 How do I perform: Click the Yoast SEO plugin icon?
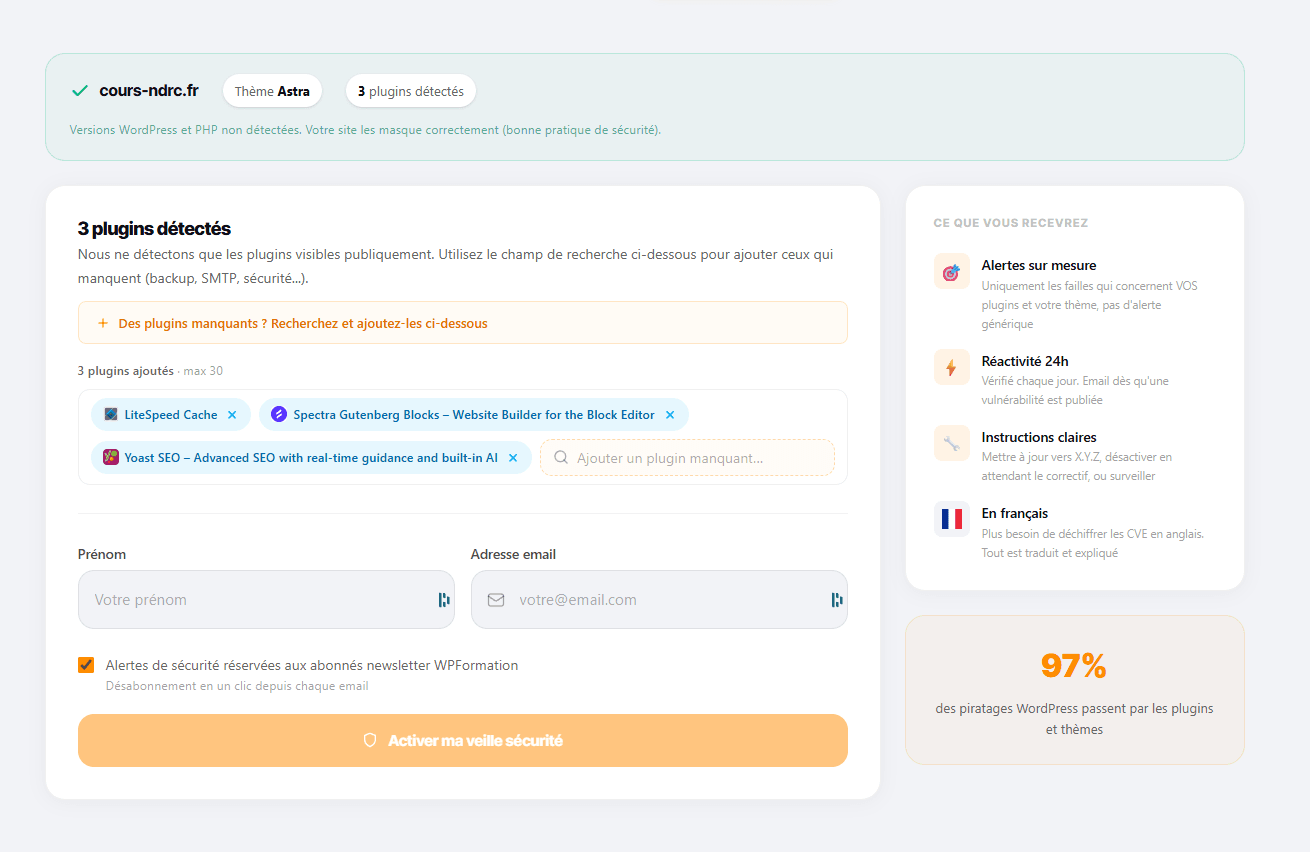[x=110, y=457]
